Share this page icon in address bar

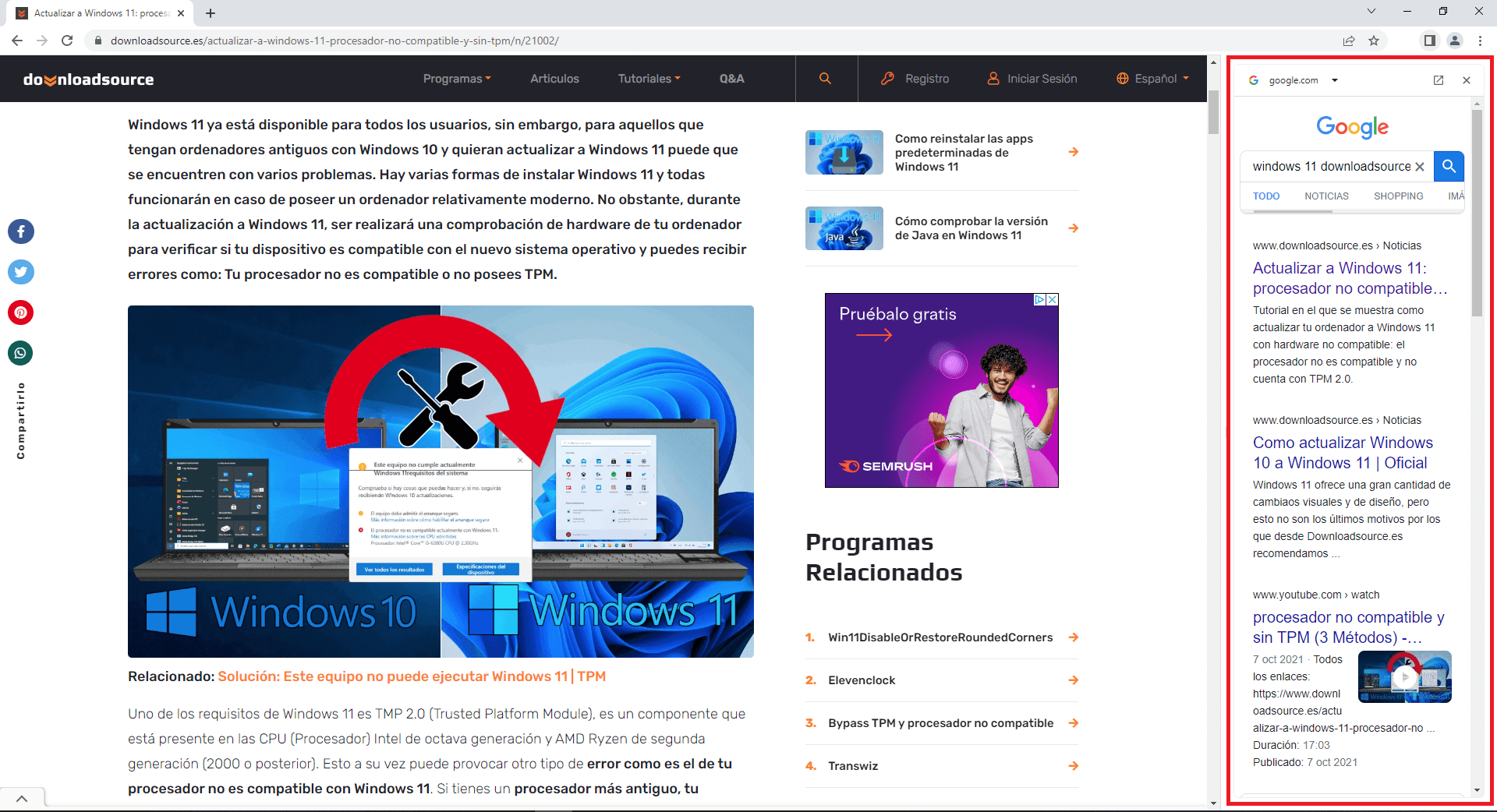(x=1349, y=41)
